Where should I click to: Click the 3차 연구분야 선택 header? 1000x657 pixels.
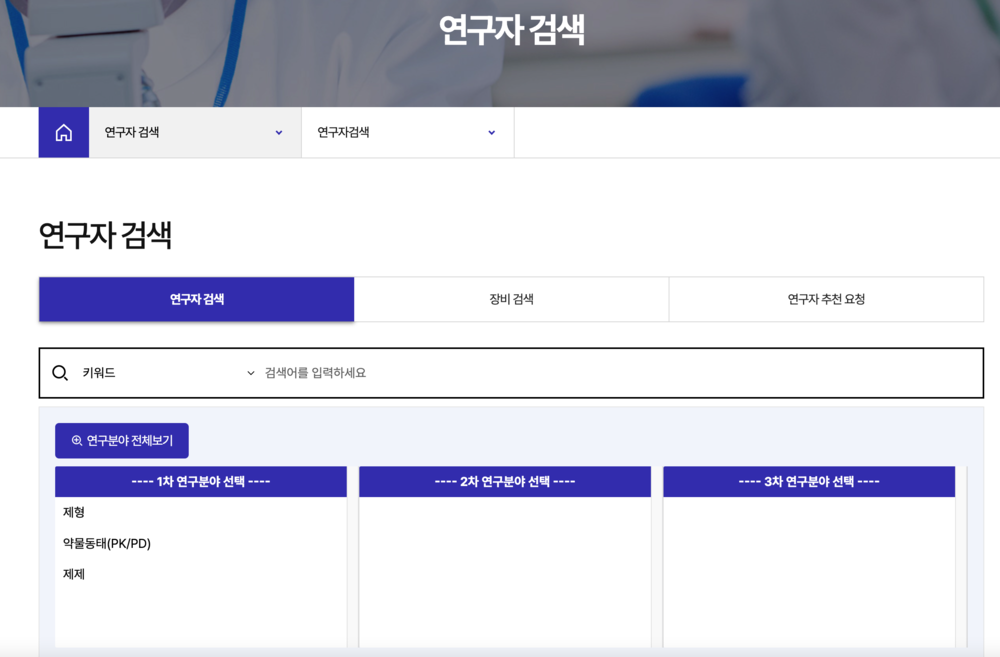tap(809, 481)
